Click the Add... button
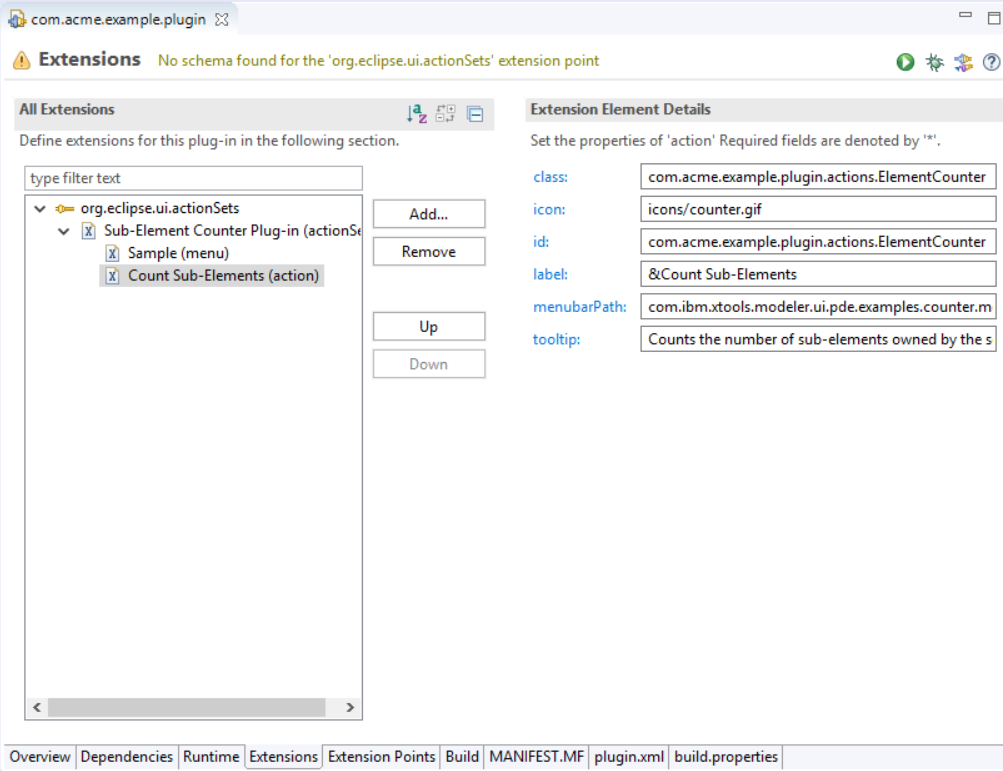1003x771 pixels. (x=429, y=214)
